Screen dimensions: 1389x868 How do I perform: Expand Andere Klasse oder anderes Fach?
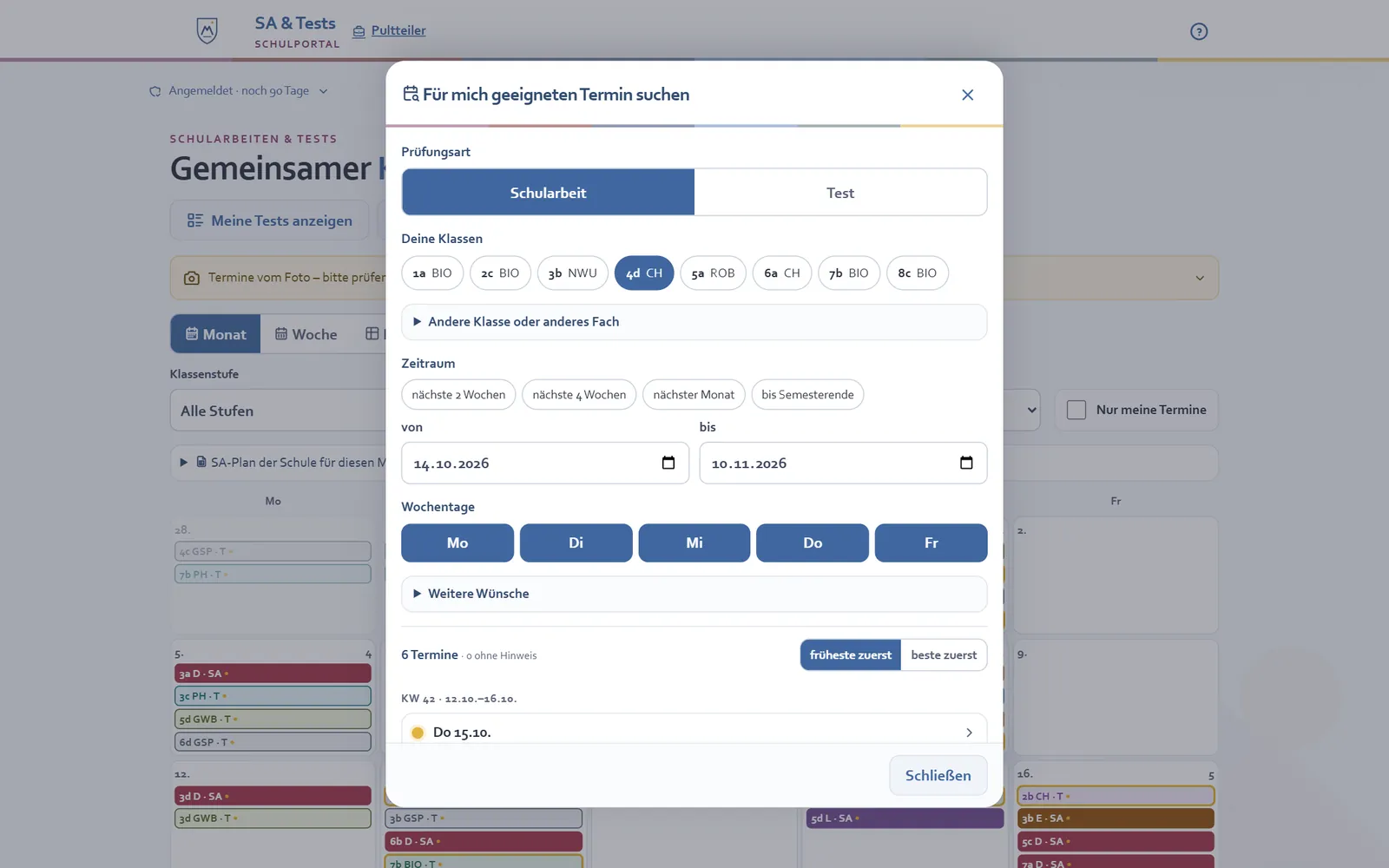tap(694, 322)
